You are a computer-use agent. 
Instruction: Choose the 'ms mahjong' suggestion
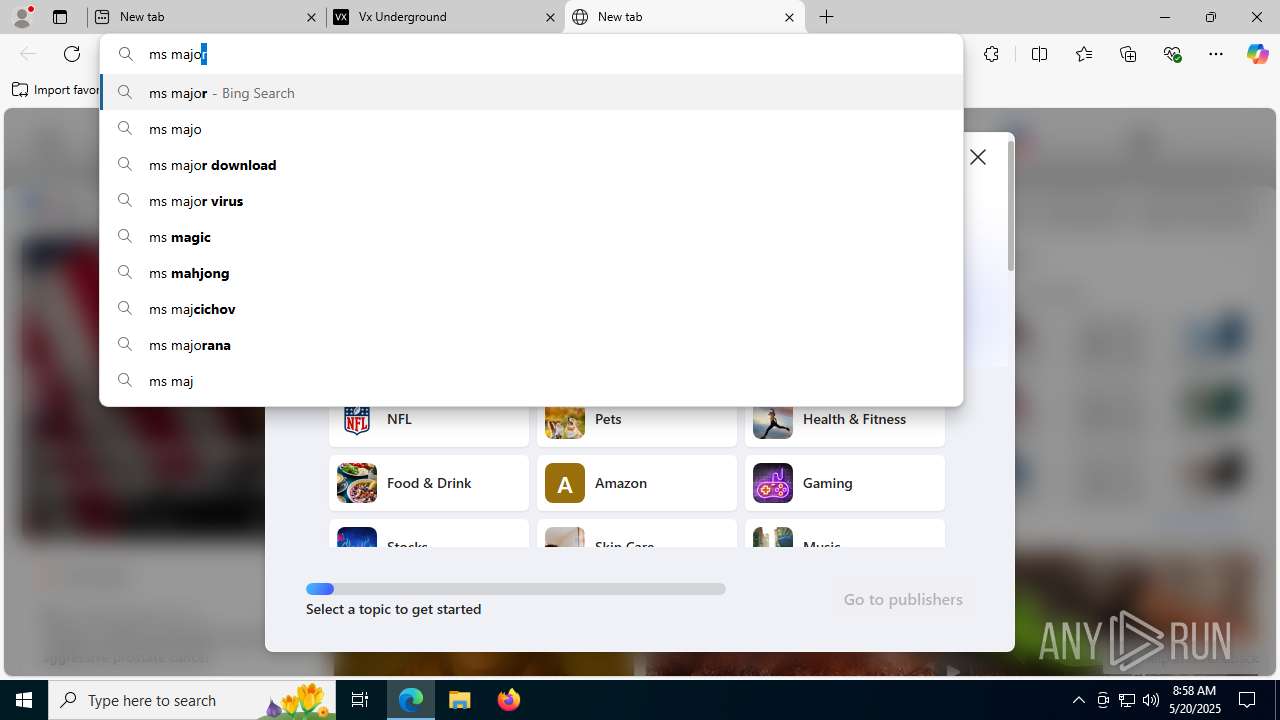pos(531,273)
